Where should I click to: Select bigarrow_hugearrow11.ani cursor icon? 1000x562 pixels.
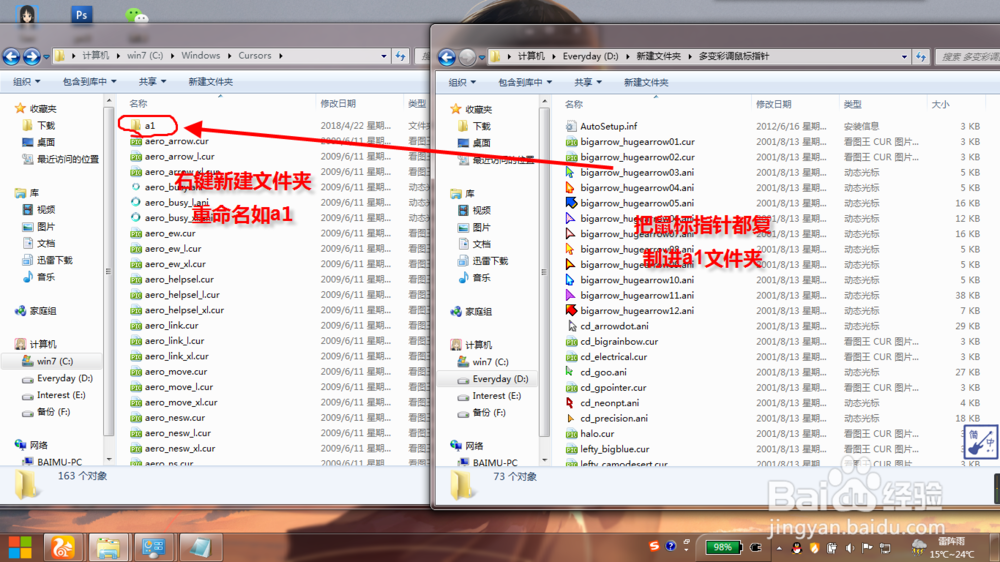pyautogui.click(x=570, y=295)
